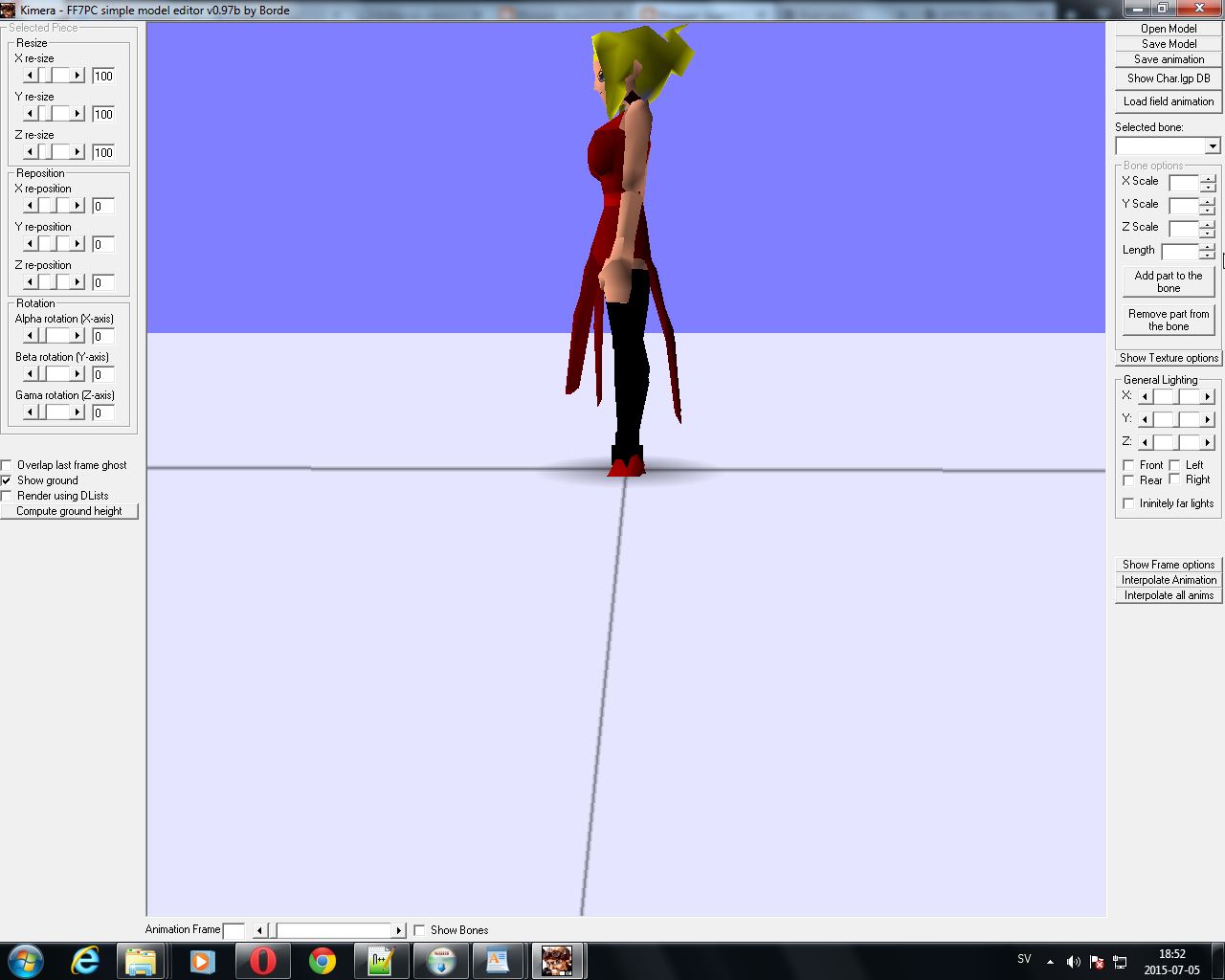Click the Y re-position value field
Screen dimensions: 1225x980
click(103, 244)
